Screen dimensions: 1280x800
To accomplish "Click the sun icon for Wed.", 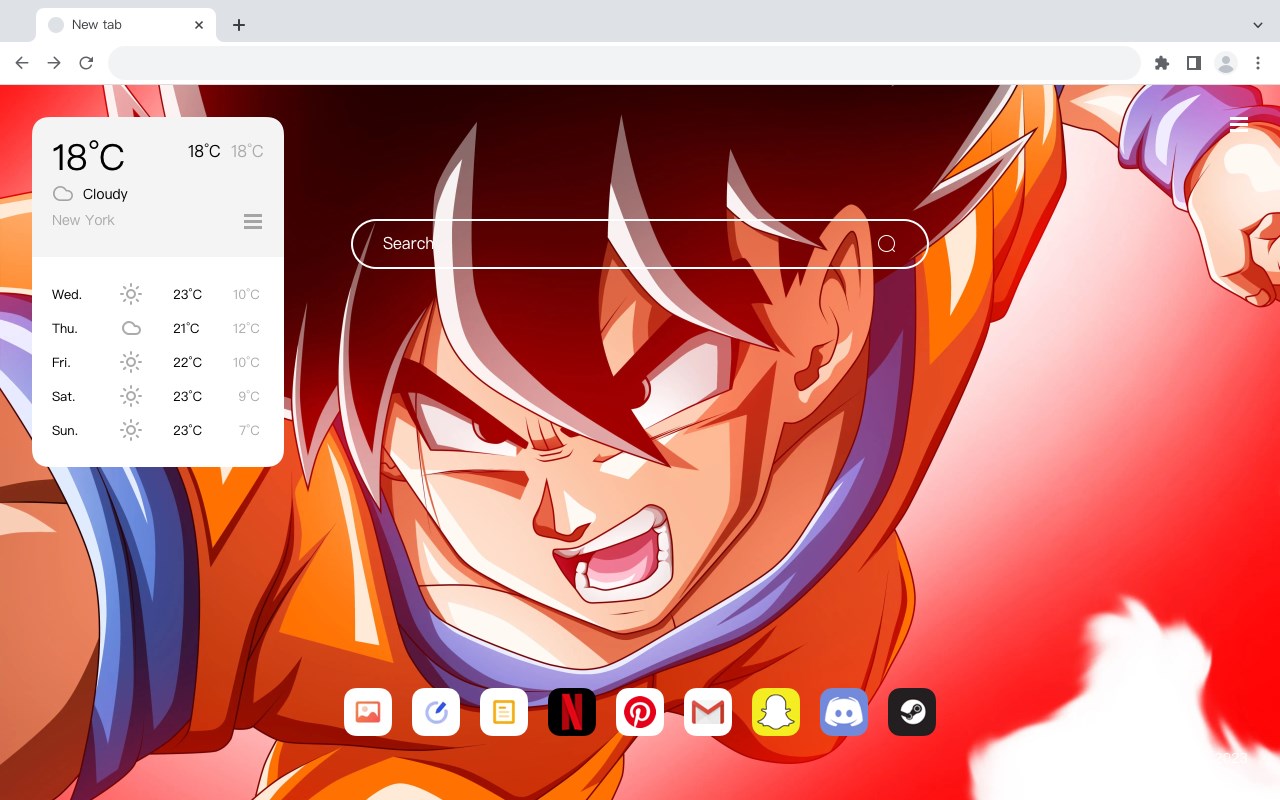I will pyautogui.click(x=131, y=294).
